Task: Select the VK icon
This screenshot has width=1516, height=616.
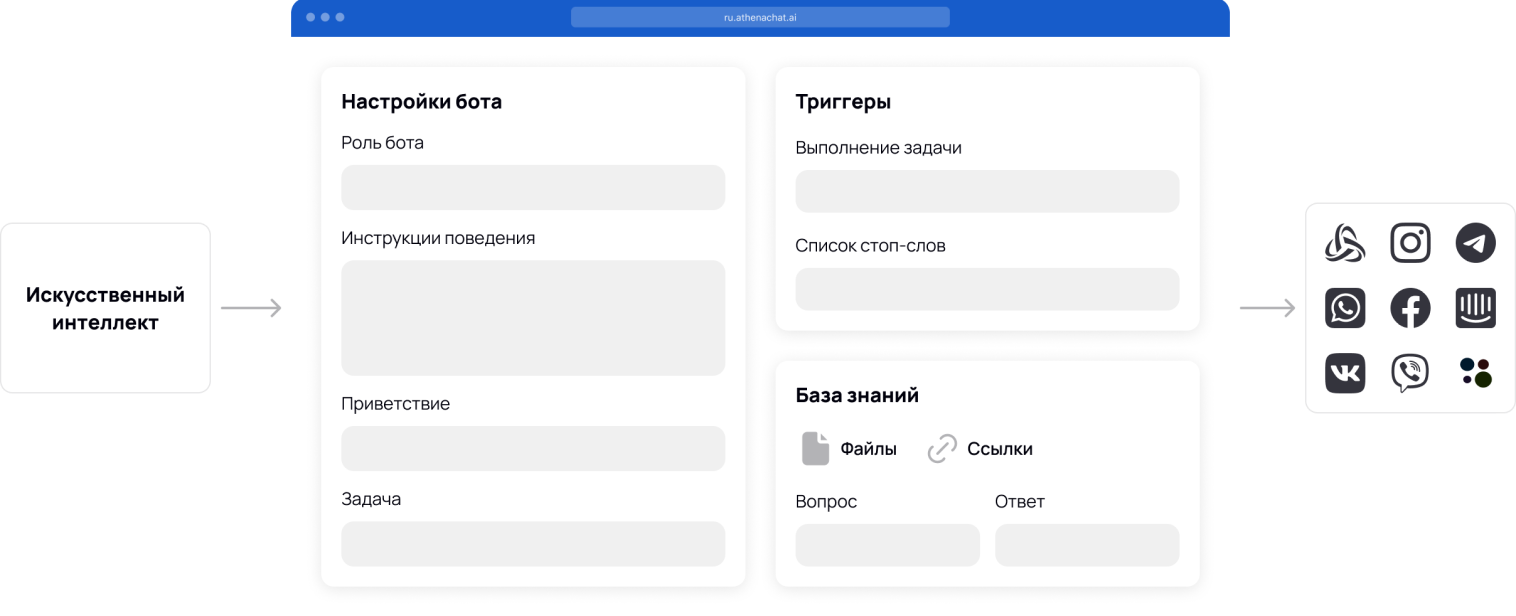Action: (1345, 373)
